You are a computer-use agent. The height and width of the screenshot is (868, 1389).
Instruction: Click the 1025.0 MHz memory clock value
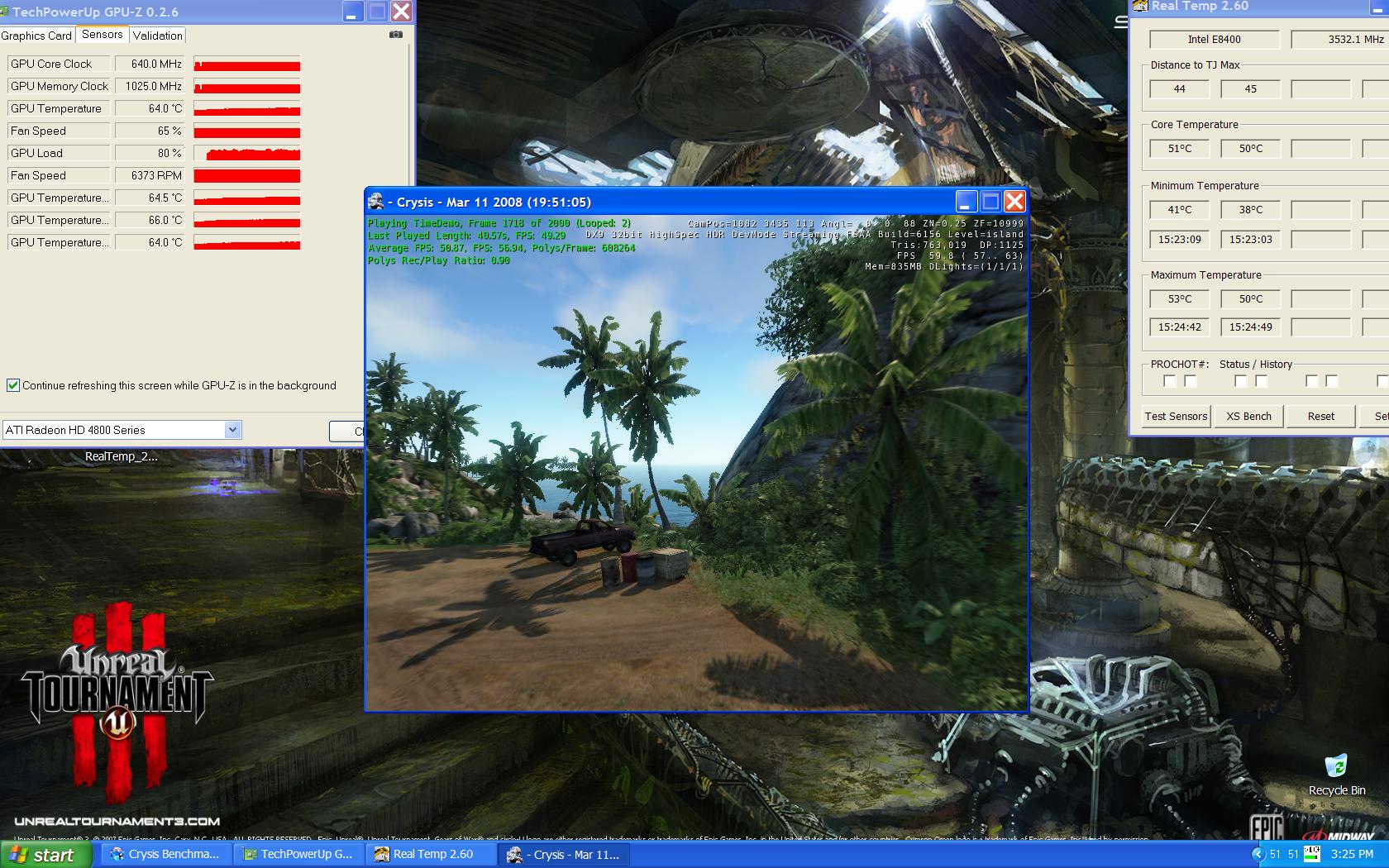tap(150, 86)
